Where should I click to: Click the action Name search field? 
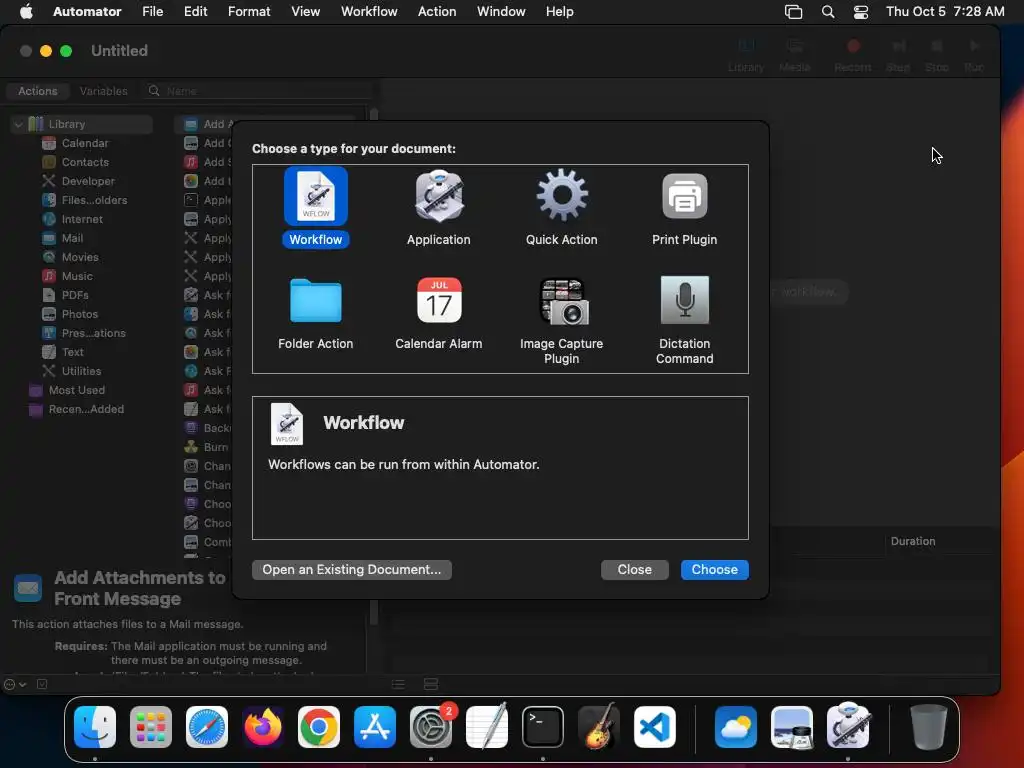click(258, 91)
